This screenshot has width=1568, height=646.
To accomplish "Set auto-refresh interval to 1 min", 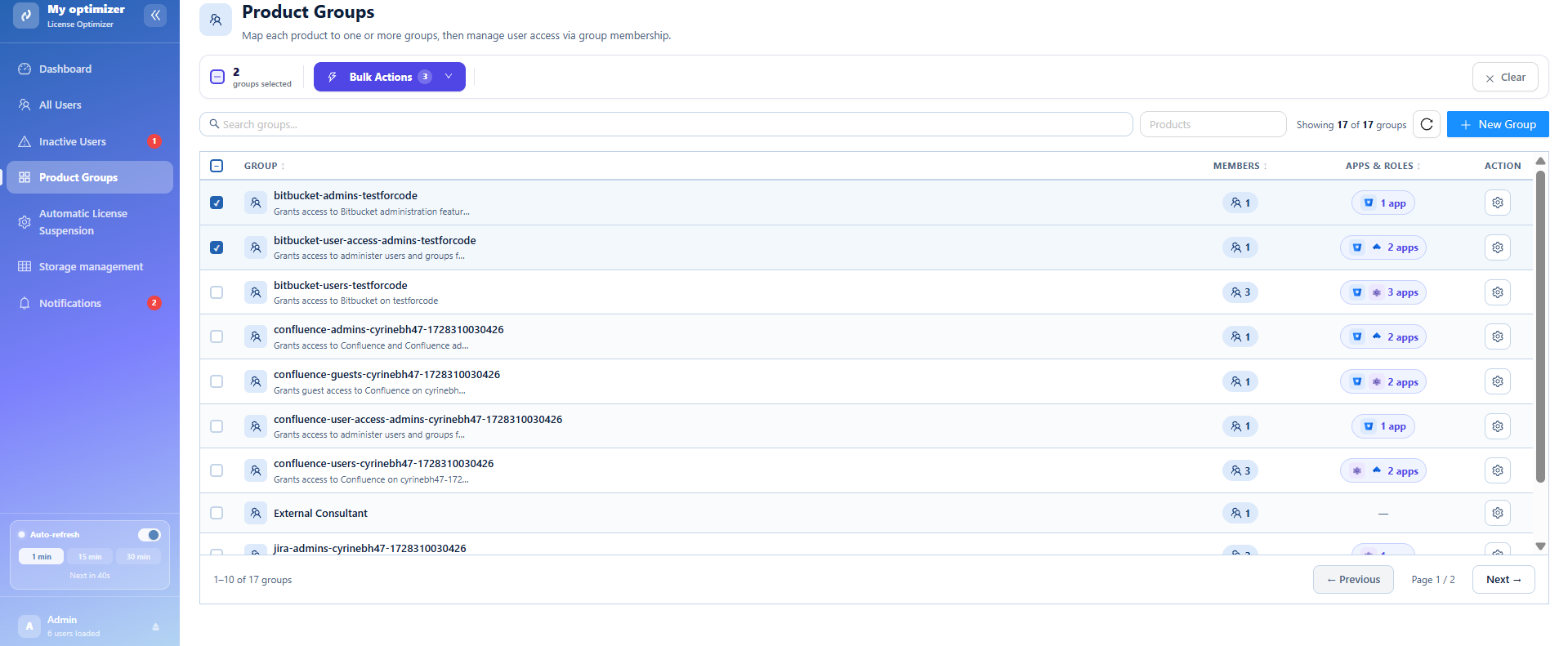I will click(41, 556).
